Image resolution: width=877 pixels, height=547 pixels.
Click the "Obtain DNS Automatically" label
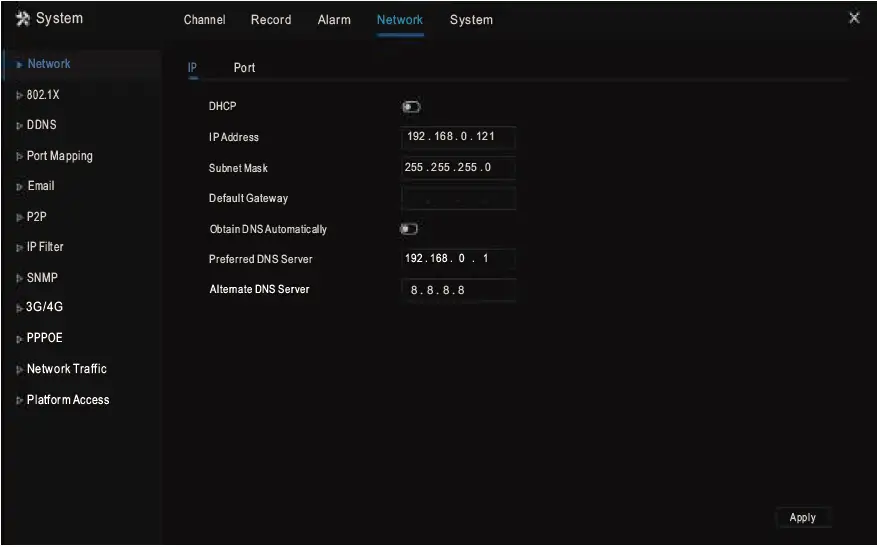pos(268,229)
